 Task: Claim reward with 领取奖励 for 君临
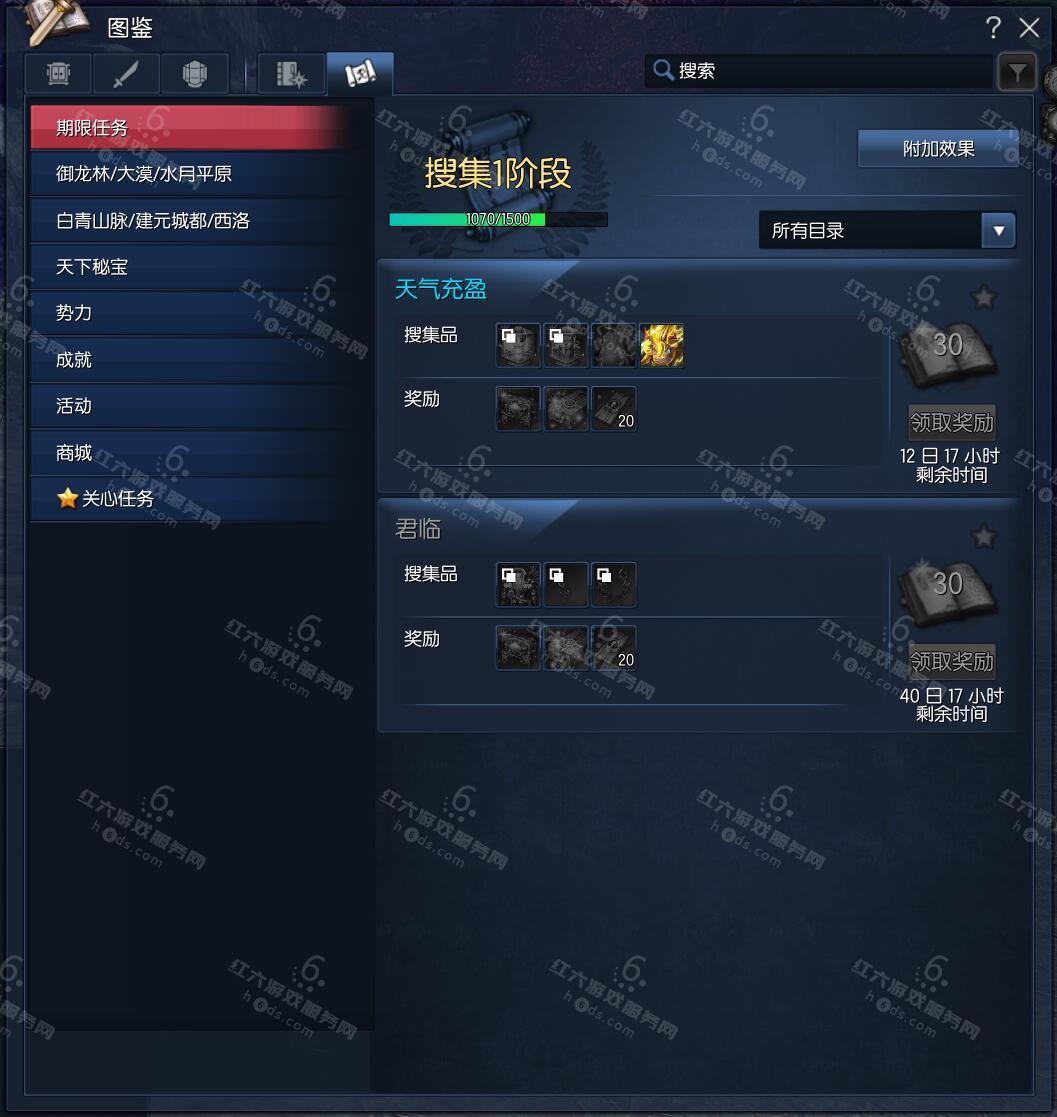coord(952,662)
